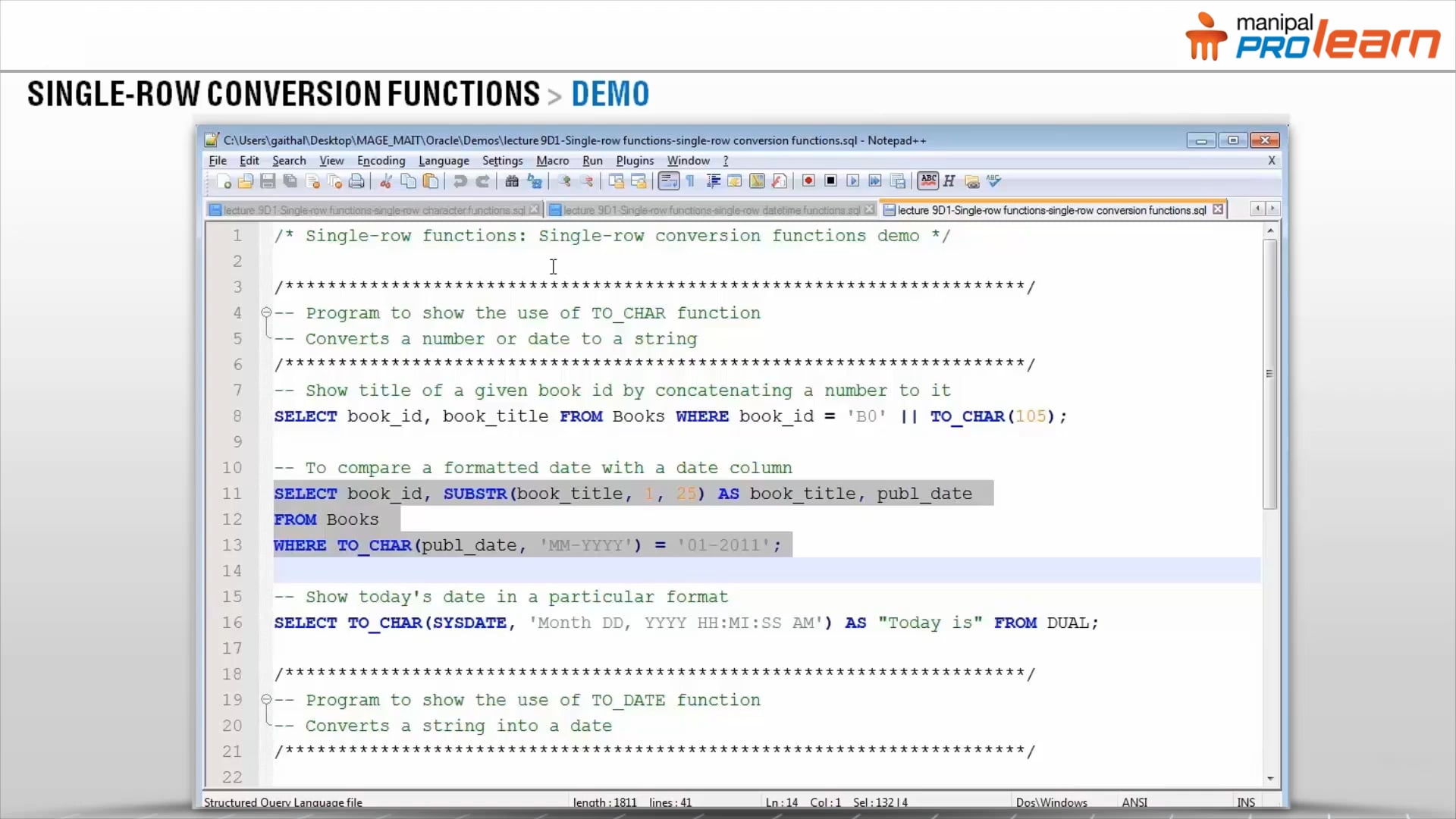The height and width of the screenshot is (819, 1456).
Task: Click the Undo arrow icon
Action: [460, 181]
